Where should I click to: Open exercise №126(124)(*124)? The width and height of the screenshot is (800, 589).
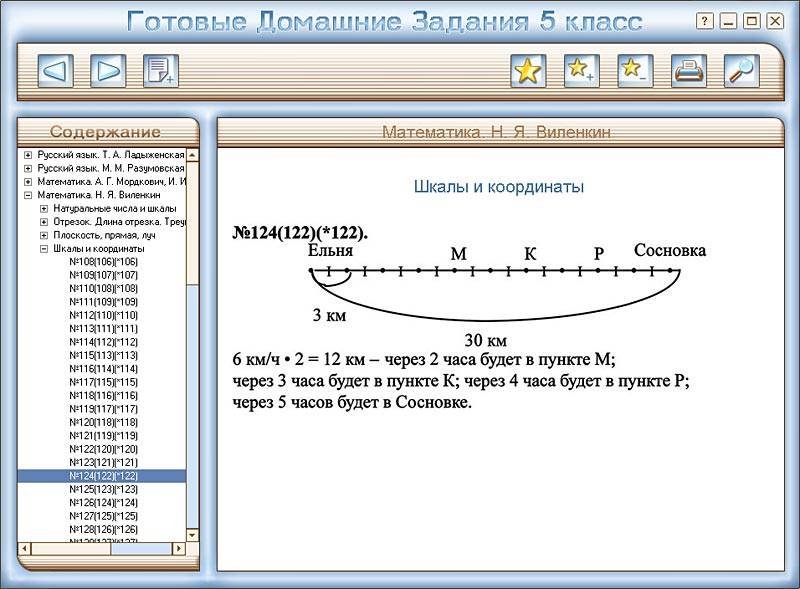(104, 503)
